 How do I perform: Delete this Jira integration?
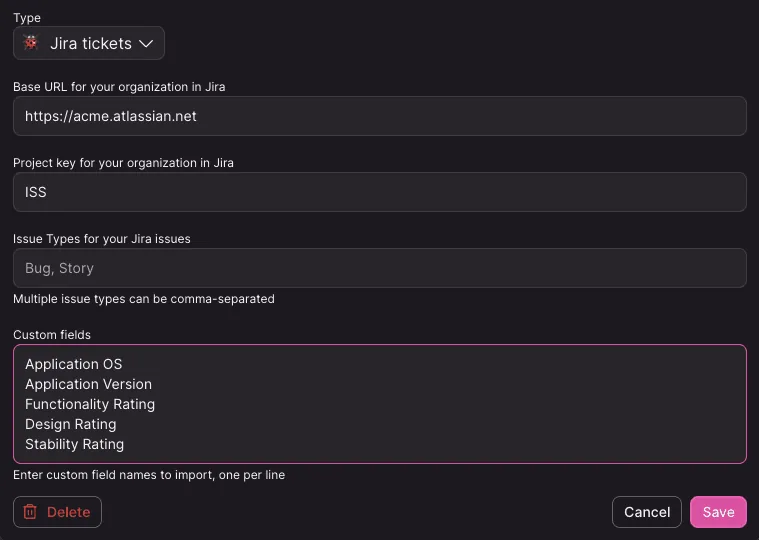click(x=57, y=512)
